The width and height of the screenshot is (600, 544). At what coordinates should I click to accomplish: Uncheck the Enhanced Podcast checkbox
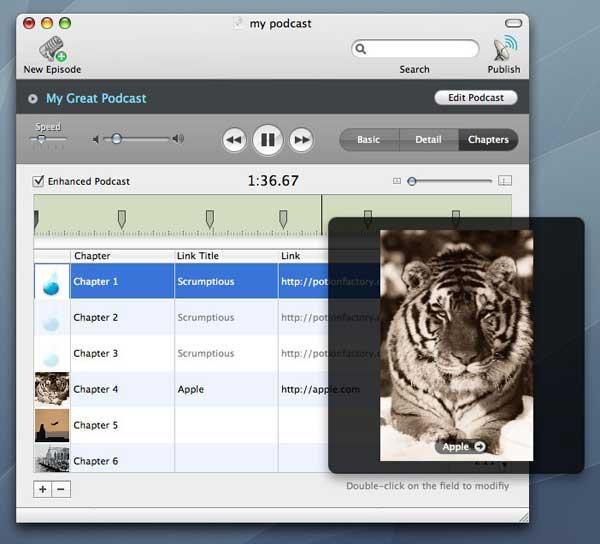39,180
